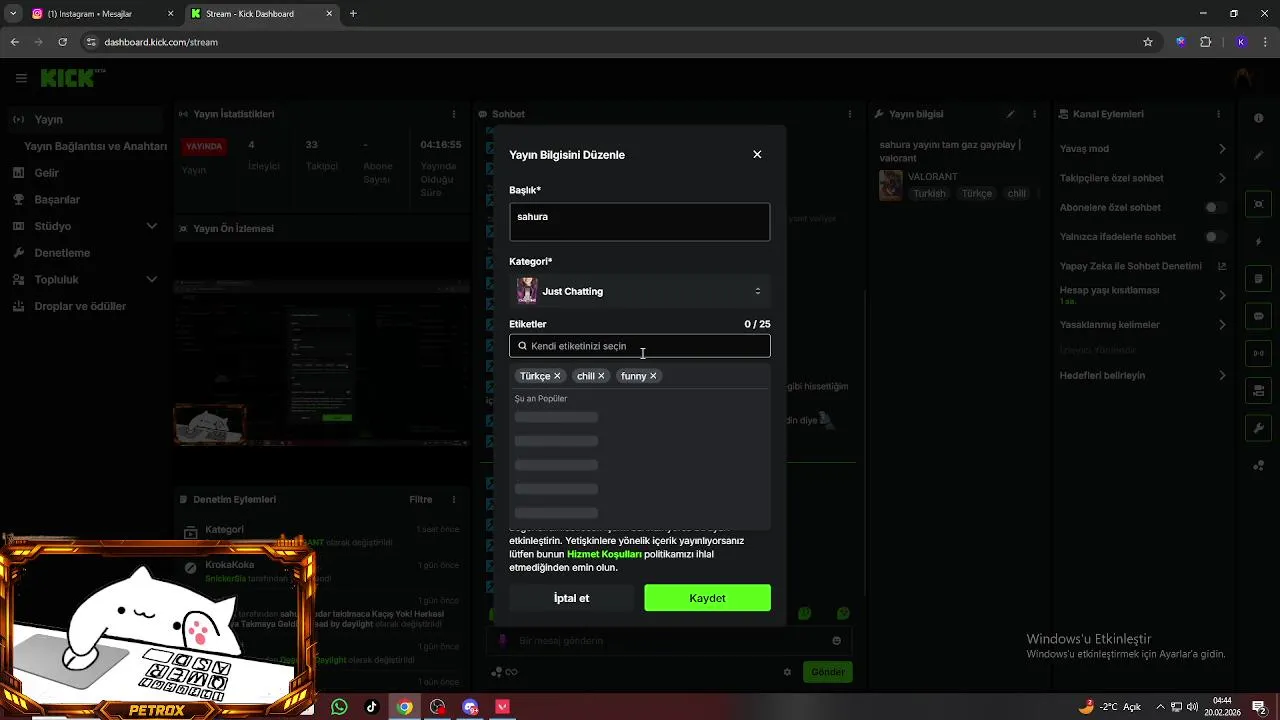Expand the Topluluk sidebar section
The width and height of the screenshot is (1280, 720).
(x=152, y=280)
